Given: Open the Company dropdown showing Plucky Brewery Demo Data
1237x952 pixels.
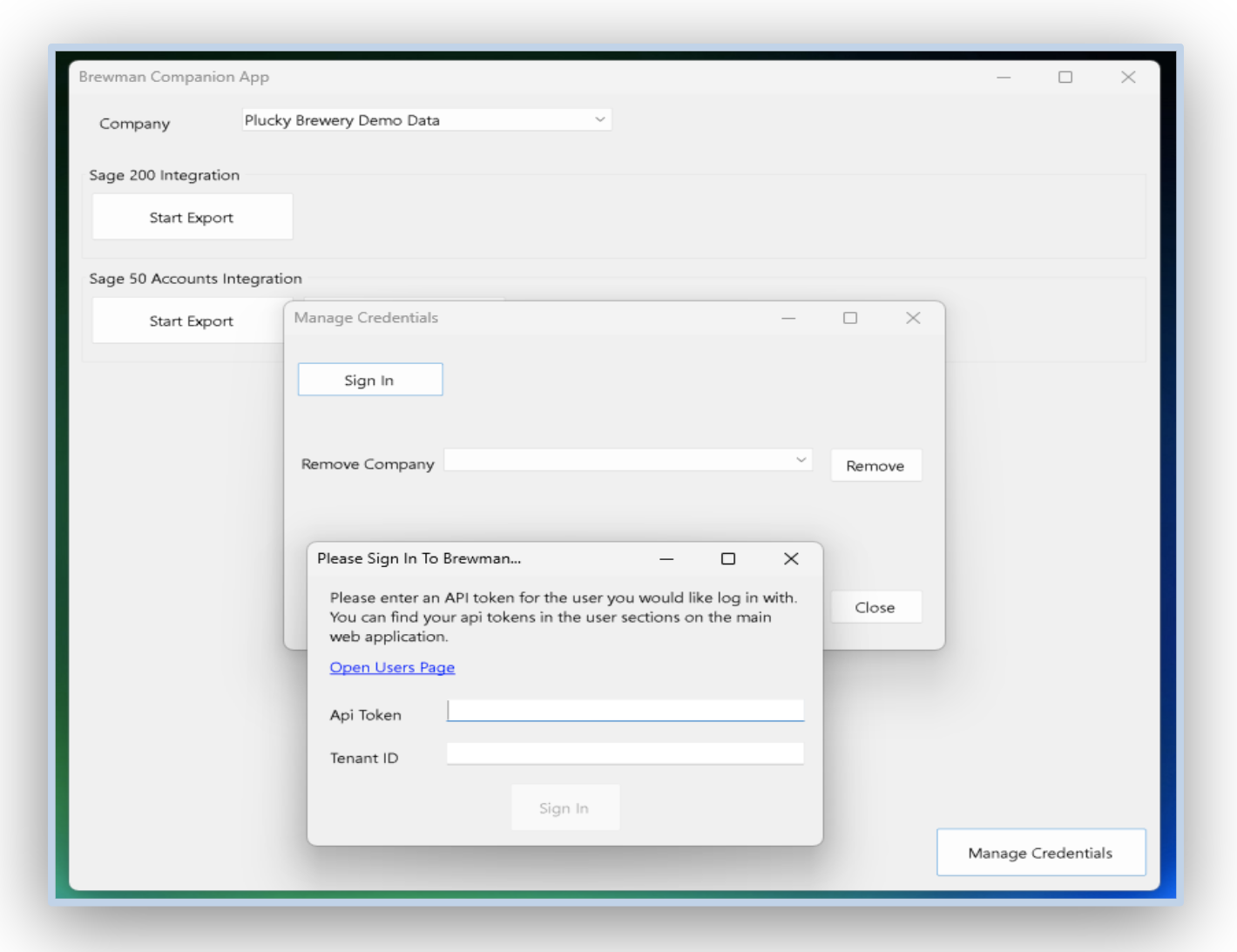Looking at the screenshot, I should [426, 120].
